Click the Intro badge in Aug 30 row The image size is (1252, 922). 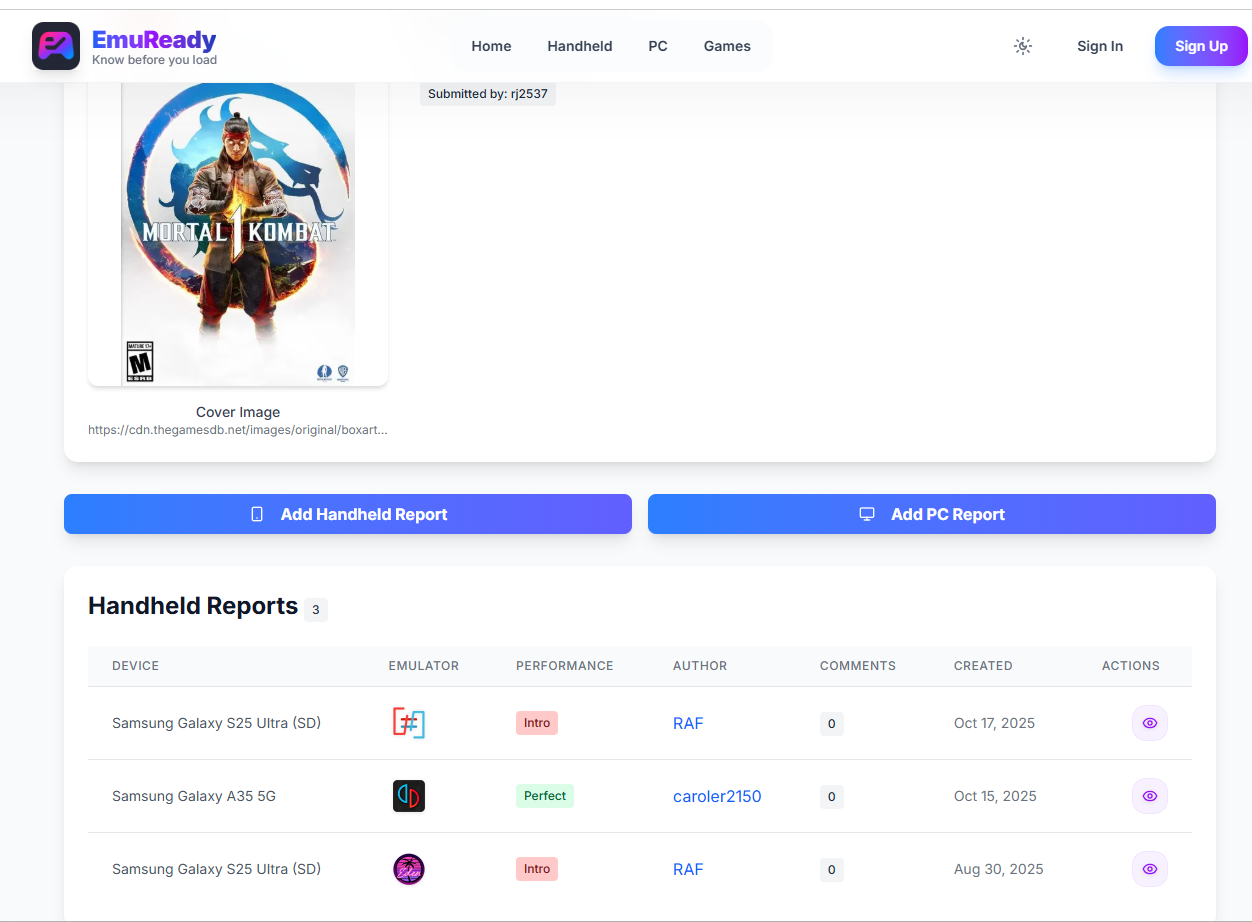[537, 869]
